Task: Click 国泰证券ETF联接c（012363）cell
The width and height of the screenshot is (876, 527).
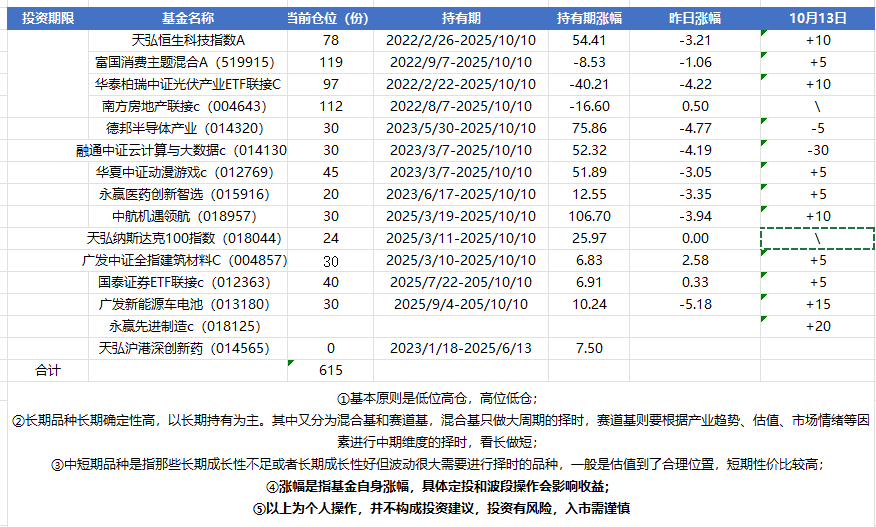Action: tap(188, 282)
